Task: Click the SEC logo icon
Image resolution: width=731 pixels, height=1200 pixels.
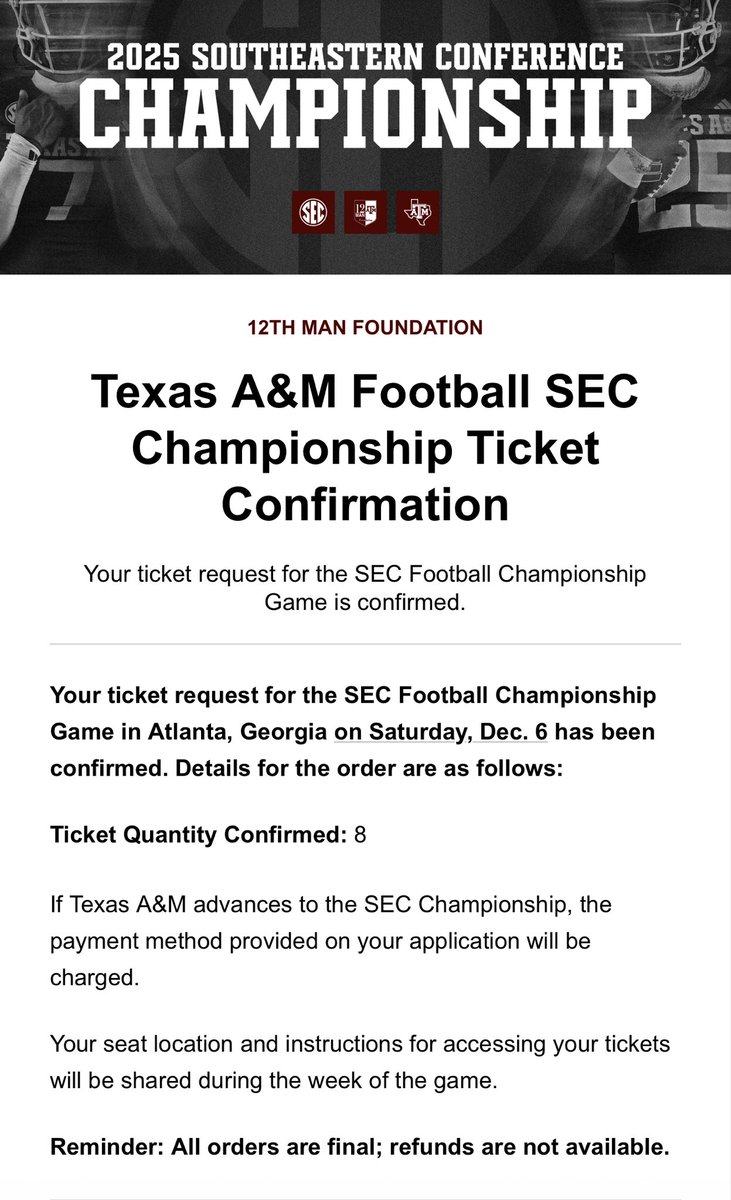Action: [x=313, y=212]
